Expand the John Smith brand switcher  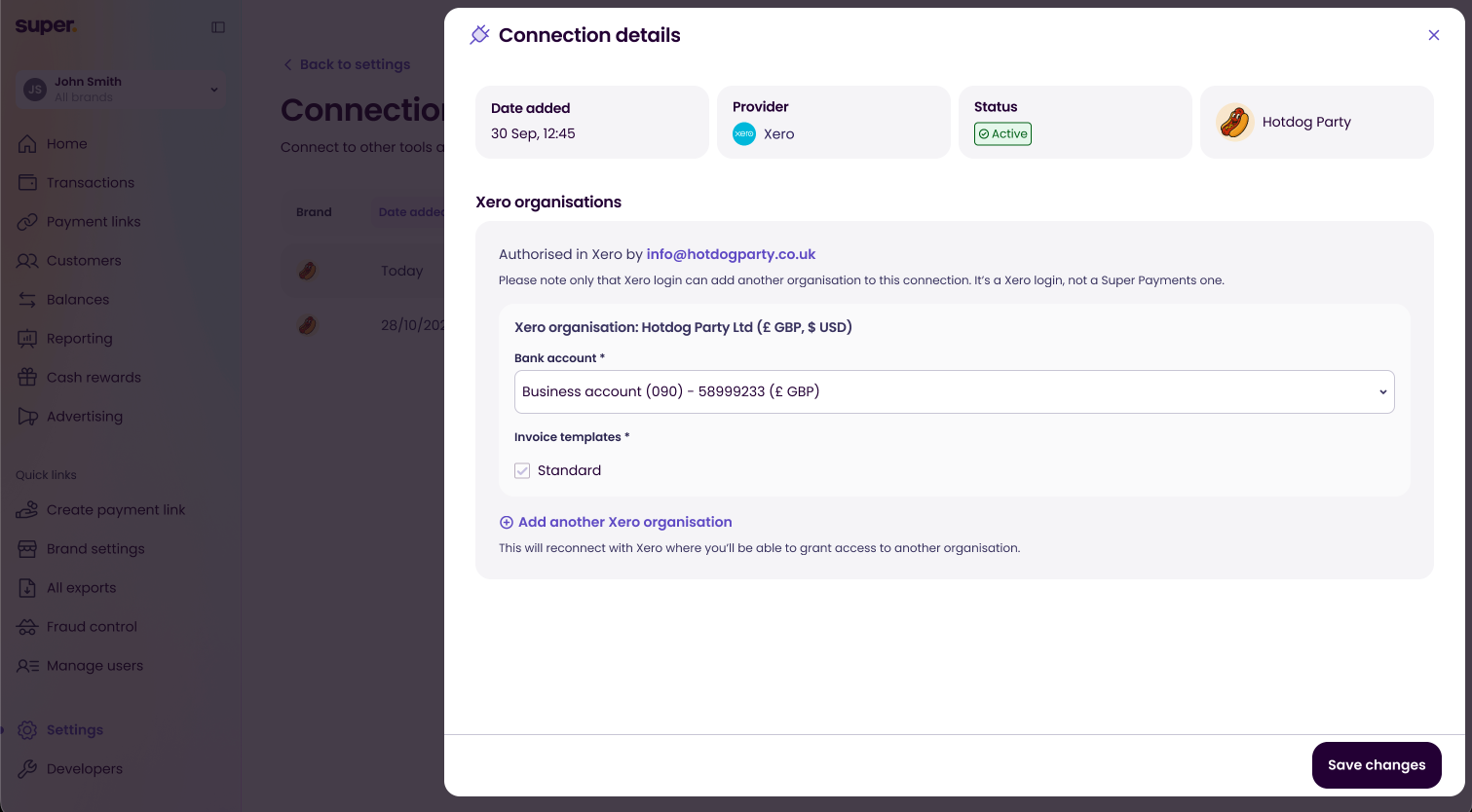click(x=120, y=89)
